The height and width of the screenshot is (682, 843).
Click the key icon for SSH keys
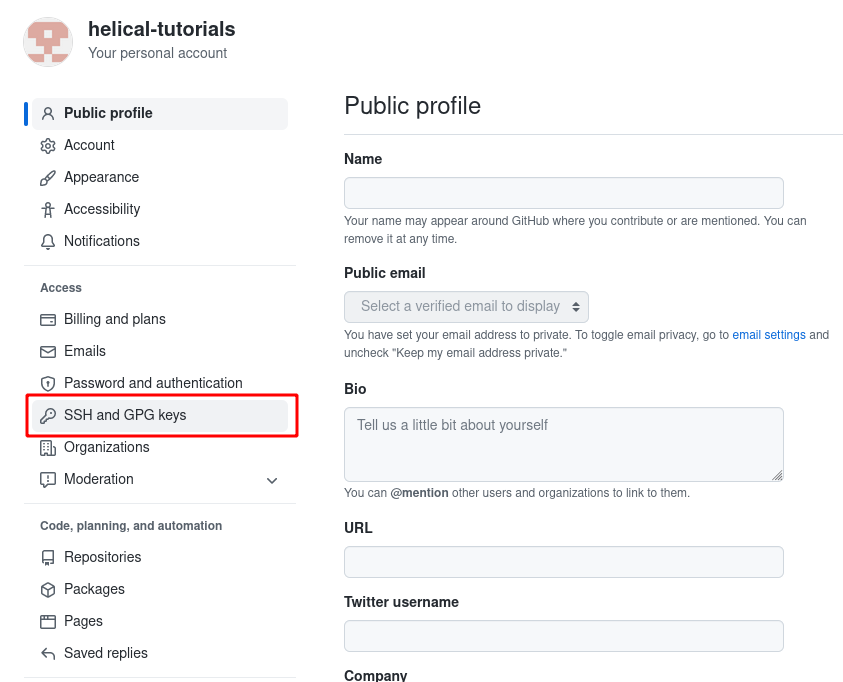click(x=48, y=416)
